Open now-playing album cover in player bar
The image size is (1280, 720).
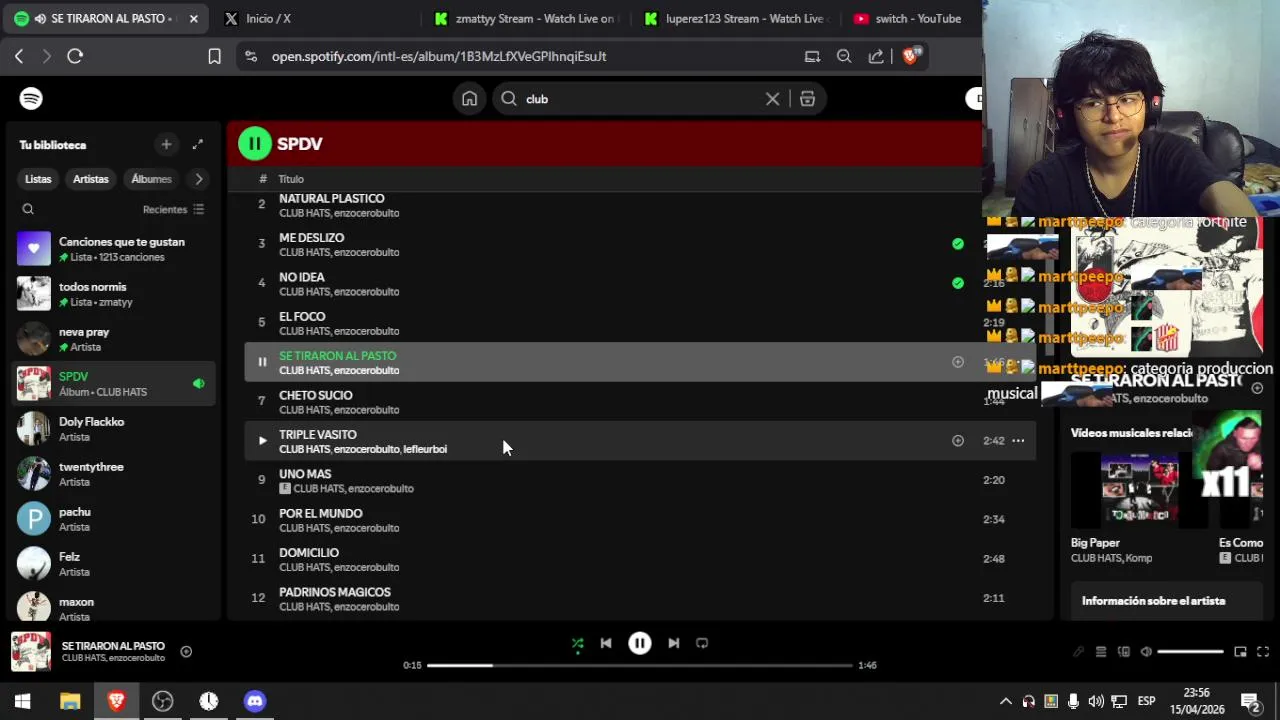[31, 652]
